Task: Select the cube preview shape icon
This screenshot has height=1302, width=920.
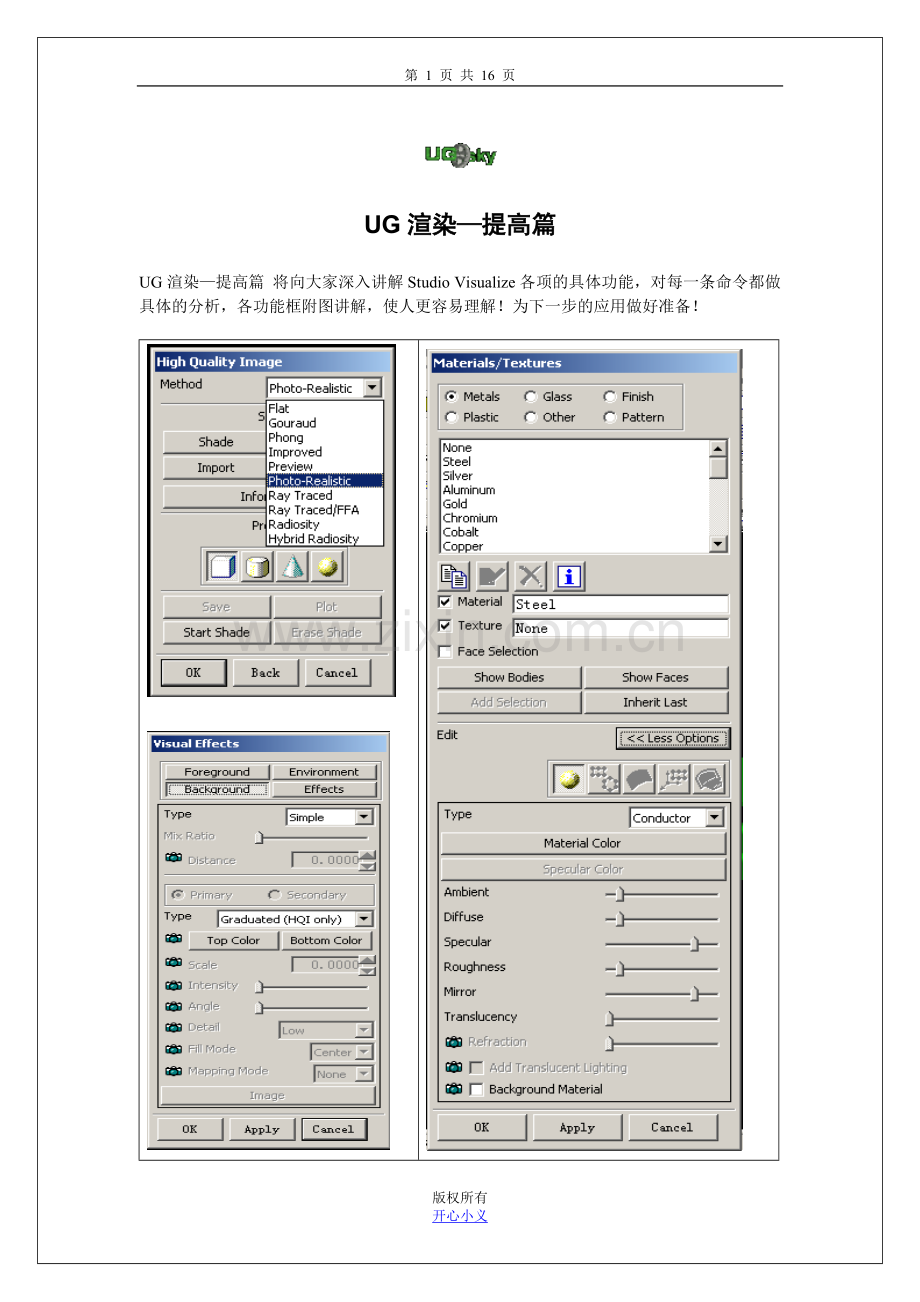Action: point(222,568)
